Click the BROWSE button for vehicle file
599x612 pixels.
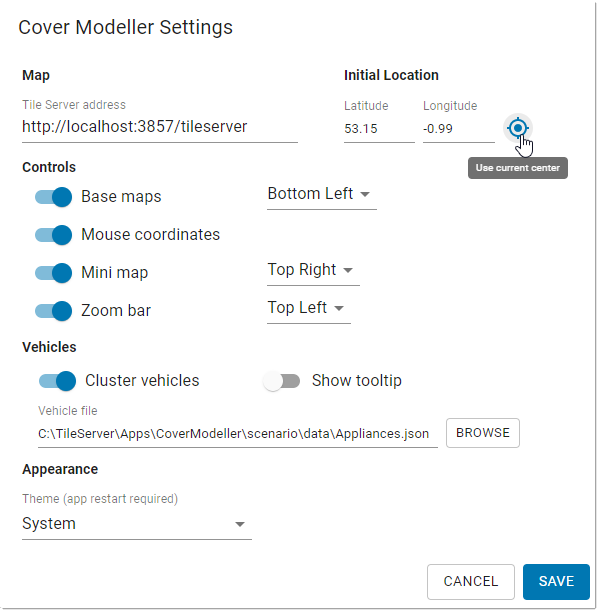(x=483, y=433)
